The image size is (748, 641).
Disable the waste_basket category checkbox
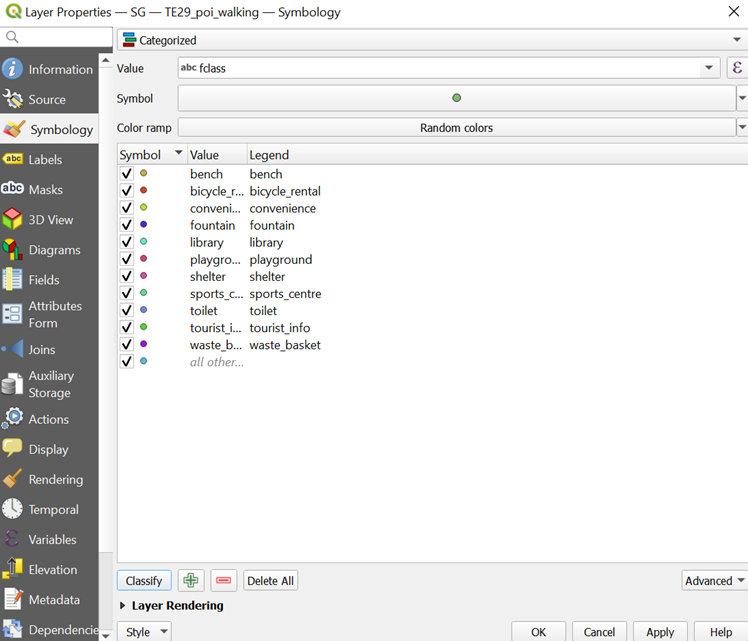point(127,345)
